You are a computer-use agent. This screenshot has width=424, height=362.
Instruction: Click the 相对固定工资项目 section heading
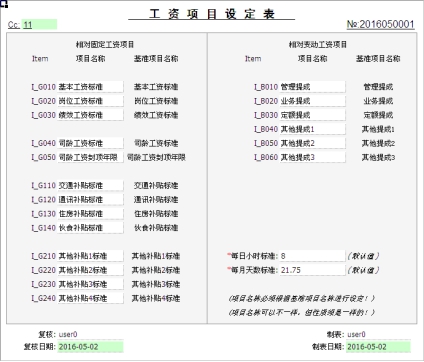tap(105, 44)
